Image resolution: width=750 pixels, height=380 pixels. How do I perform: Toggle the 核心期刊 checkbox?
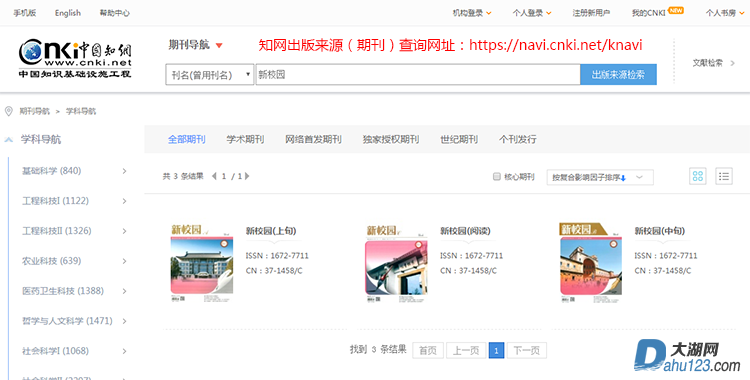coord(496,177)
